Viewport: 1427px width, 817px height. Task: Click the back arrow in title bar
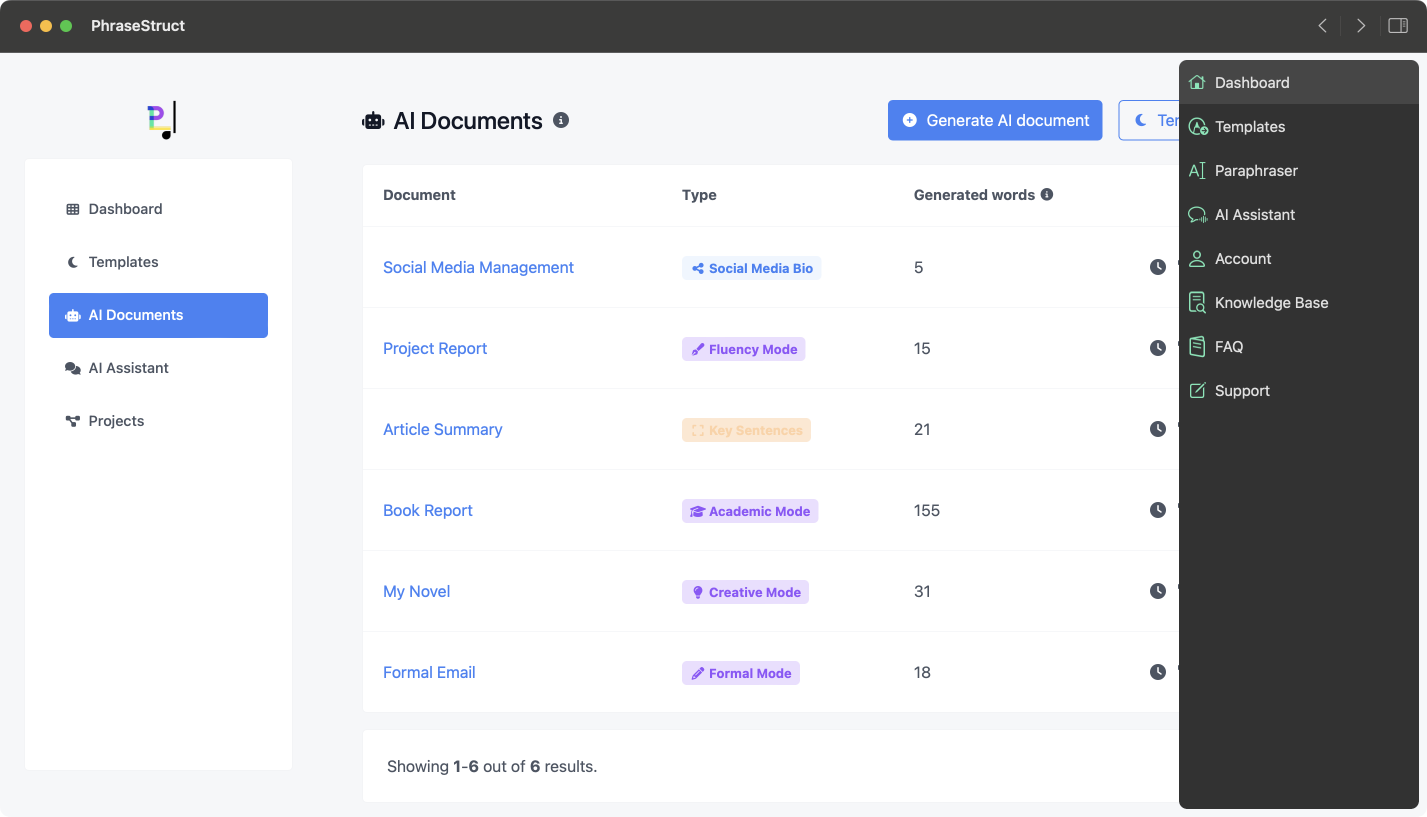click(x=1322, y=26)
